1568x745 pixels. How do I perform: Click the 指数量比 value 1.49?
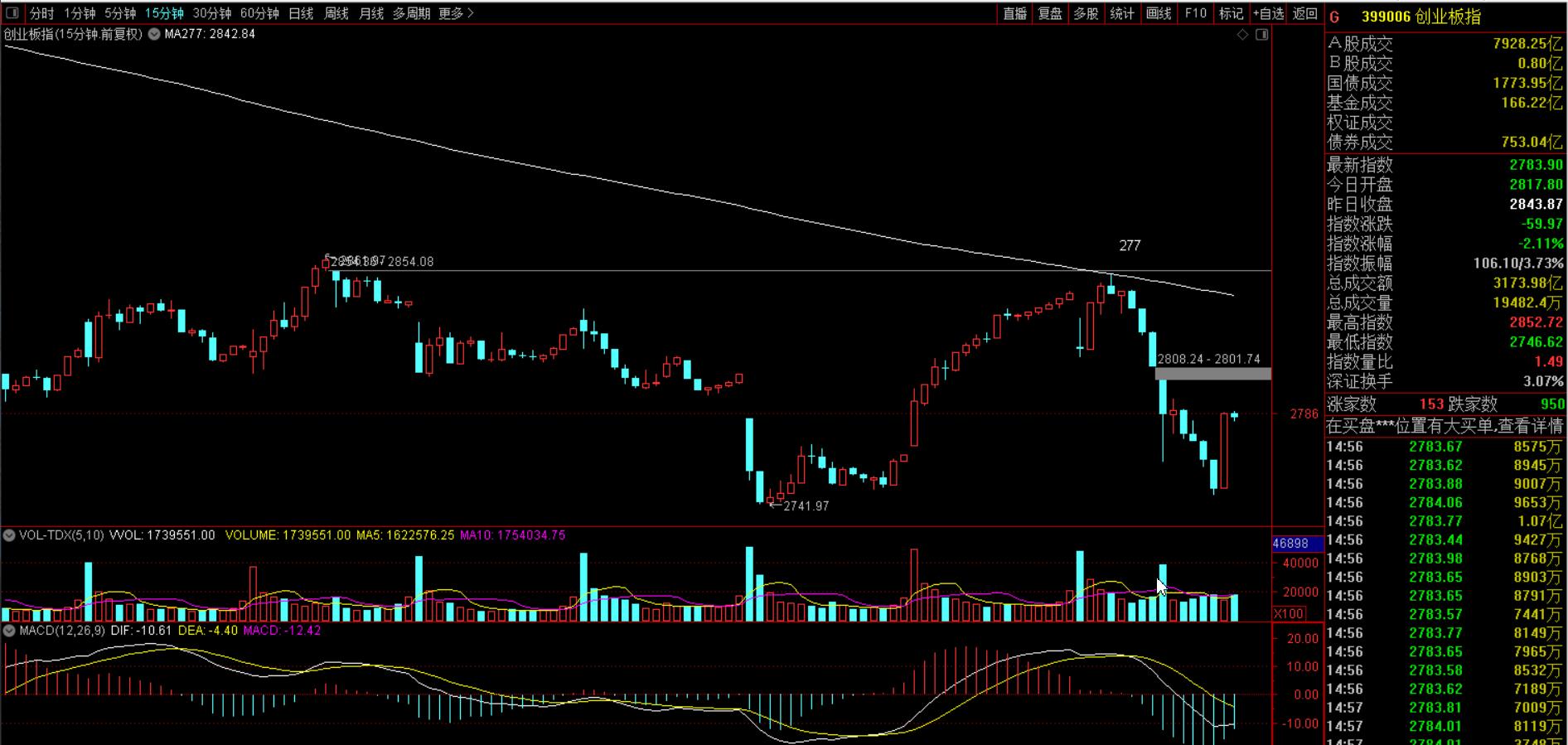1548,361
